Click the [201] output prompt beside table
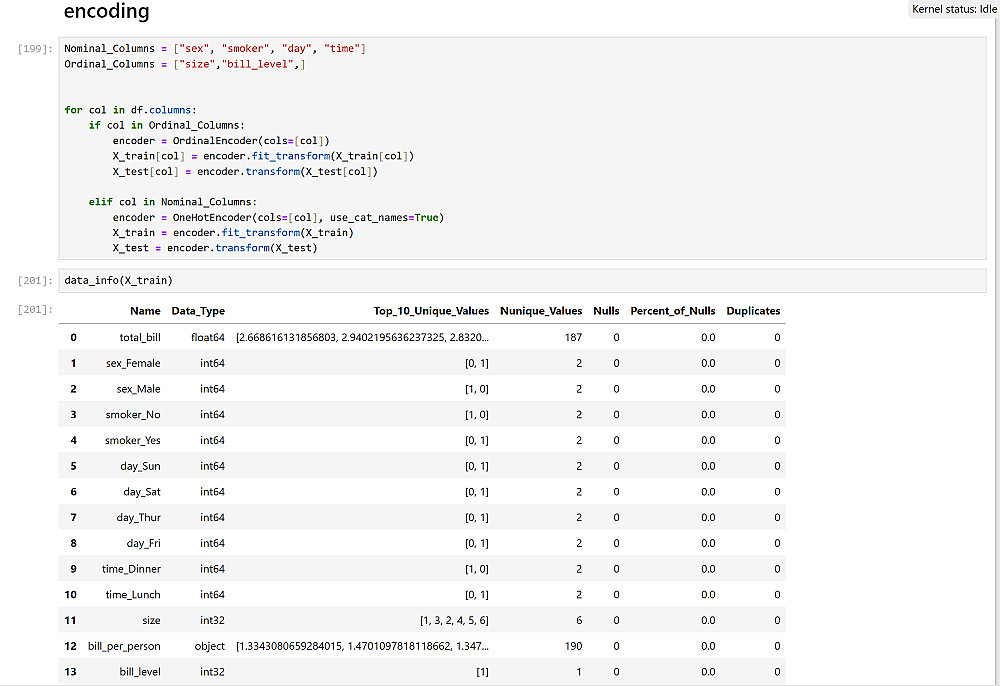The height and width of the screenshot is (686, 1000). [x=35, y=310]
